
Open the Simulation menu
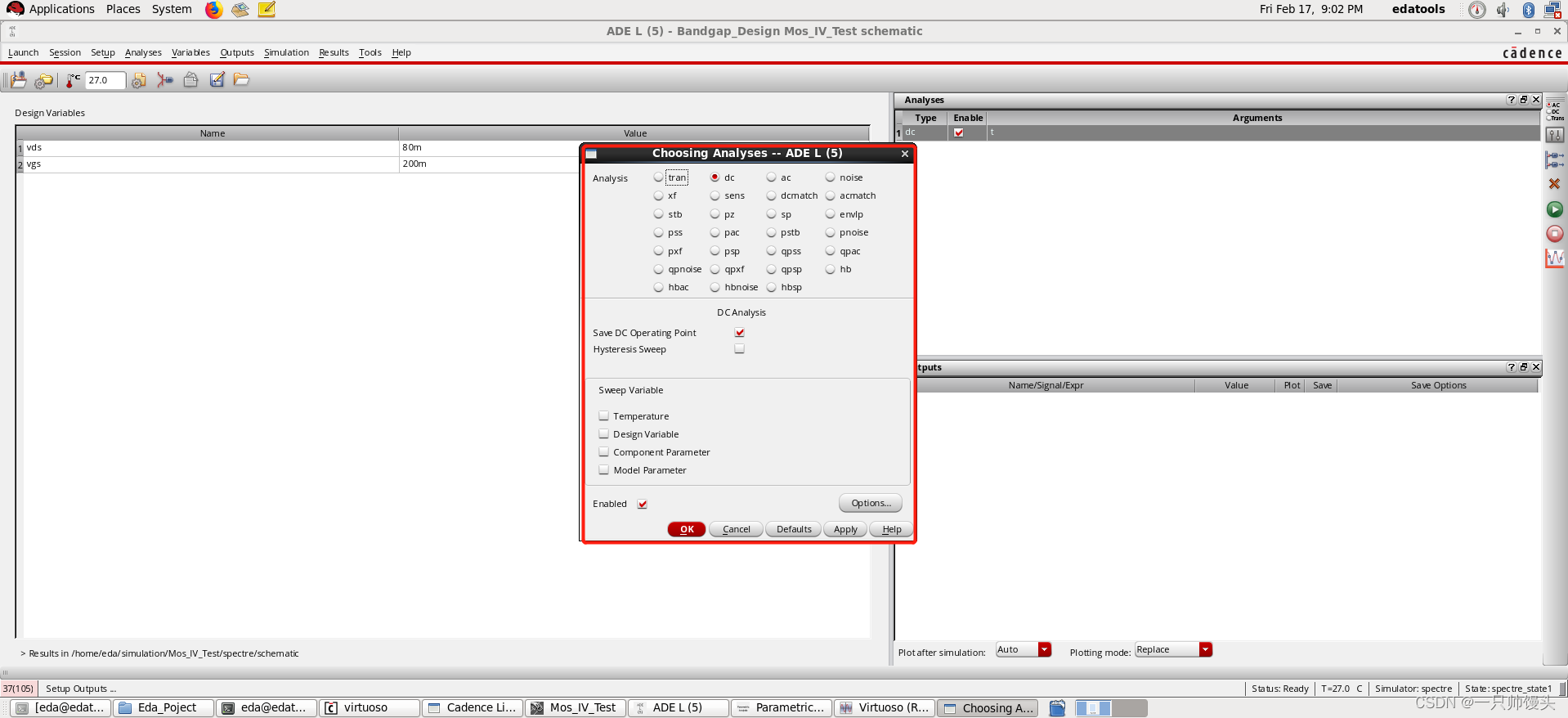point(286,52)
